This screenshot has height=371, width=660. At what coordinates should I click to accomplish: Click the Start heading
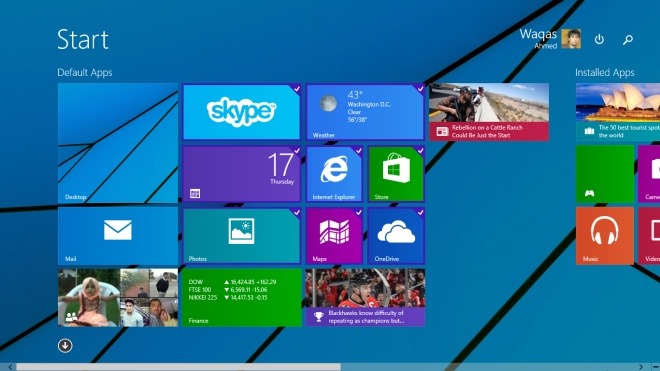point(83,40)
